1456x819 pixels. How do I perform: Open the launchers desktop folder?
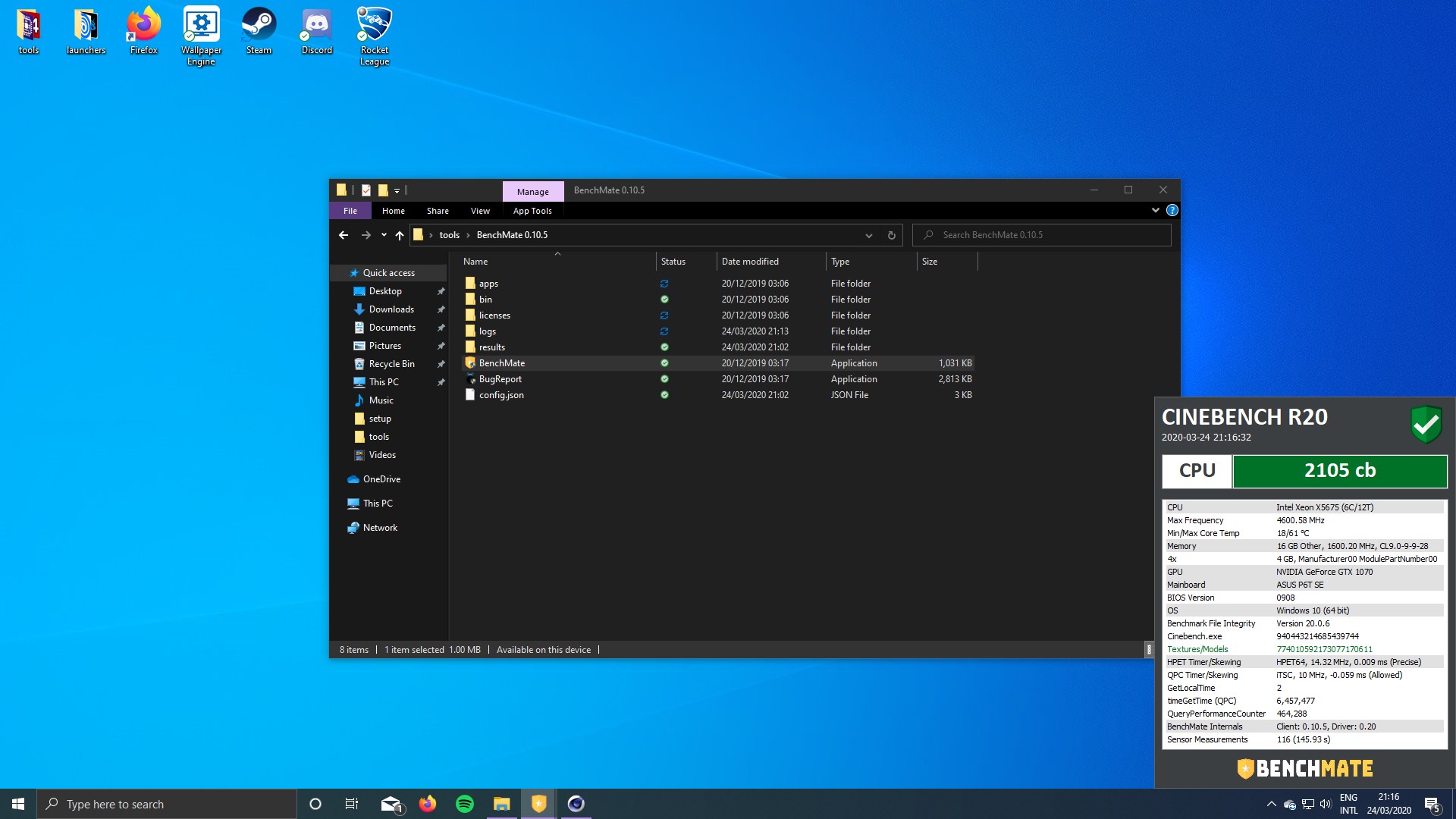pyautogui.click(x=86, y=32)
